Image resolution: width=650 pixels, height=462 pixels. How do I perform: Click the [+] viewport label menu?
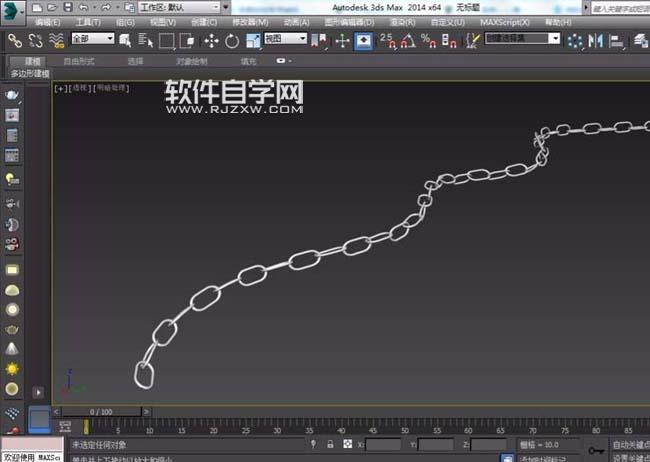(x=60, y=88)
